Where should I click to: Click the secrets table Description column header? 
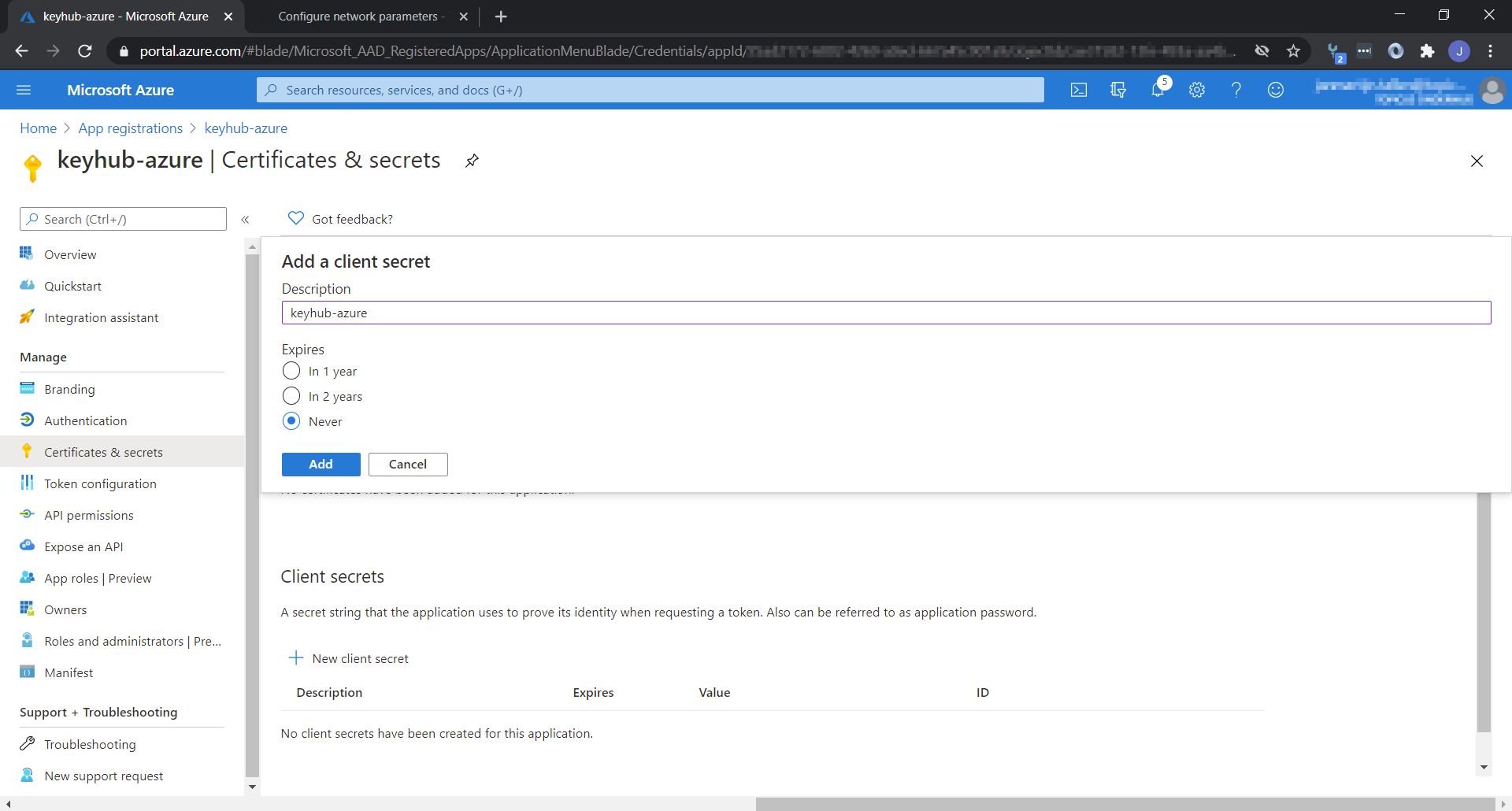[329, 692]
